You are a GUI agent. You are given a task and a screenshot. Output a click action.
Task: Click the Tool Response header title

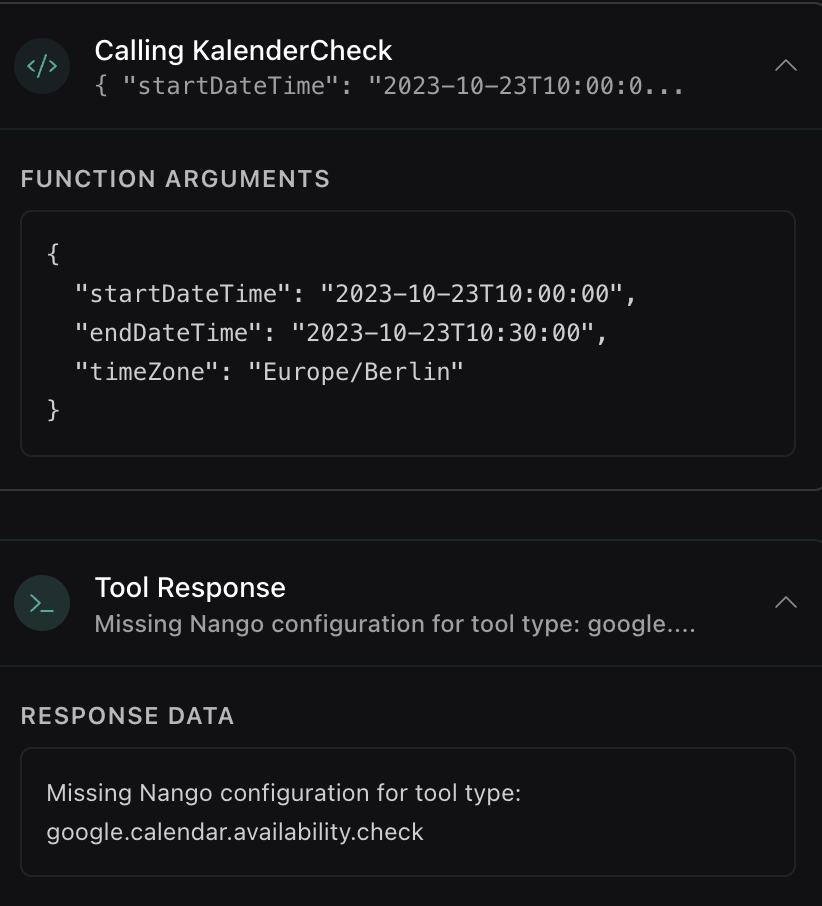pos(190,587)
